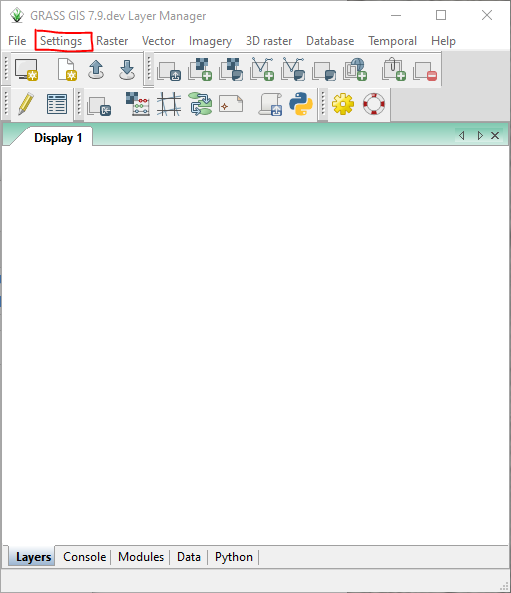
Task: Add group of layers
Action: tap(394, 69)
